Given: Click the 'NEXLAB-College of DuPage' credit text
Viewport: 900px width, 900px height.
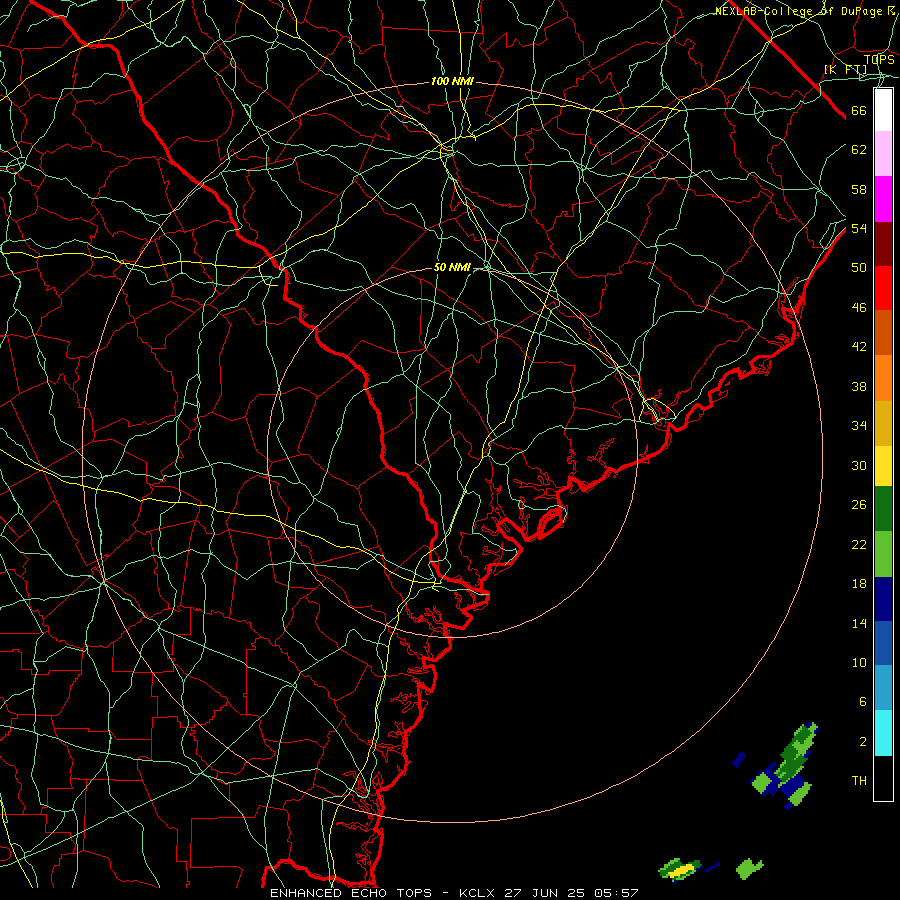Looking at the screenshot, I should tap(799, 11).
